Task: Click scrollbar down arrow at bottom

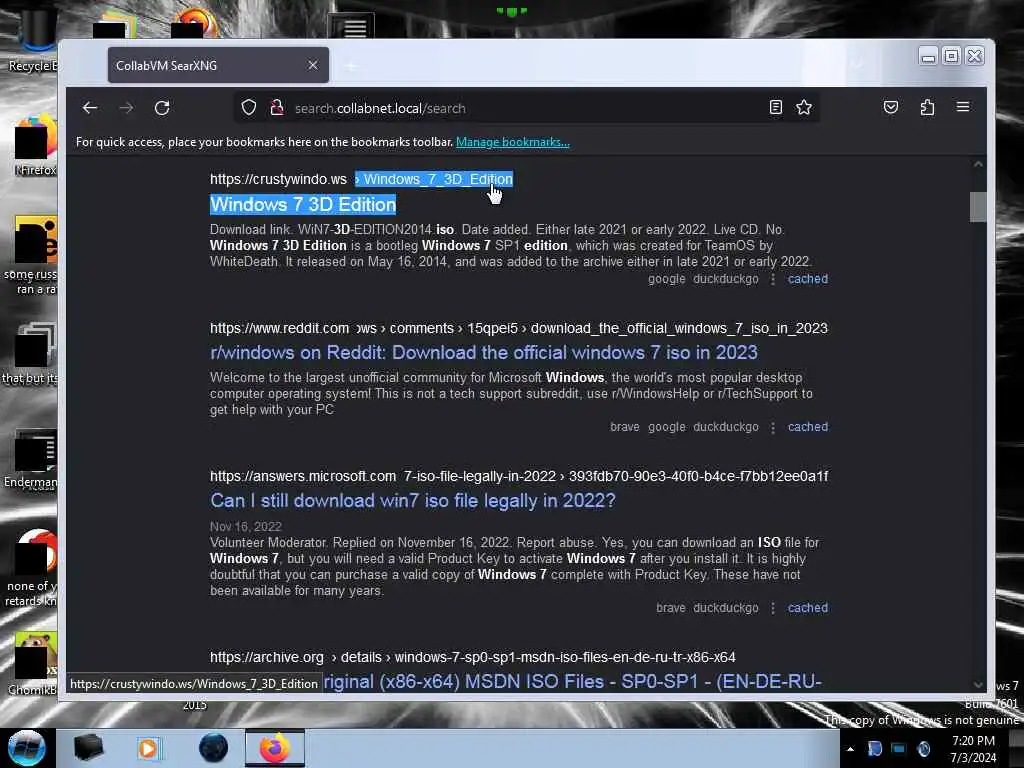Action: click(978, 684)
